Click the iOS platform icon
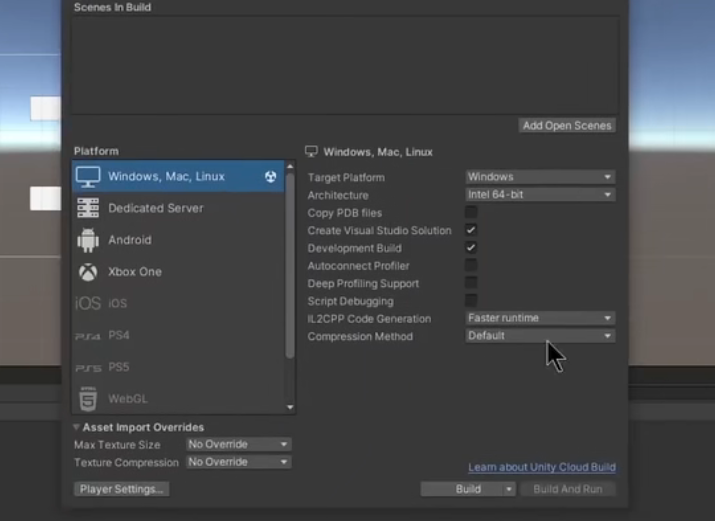The image size is (715, 521). pos(88,303)
